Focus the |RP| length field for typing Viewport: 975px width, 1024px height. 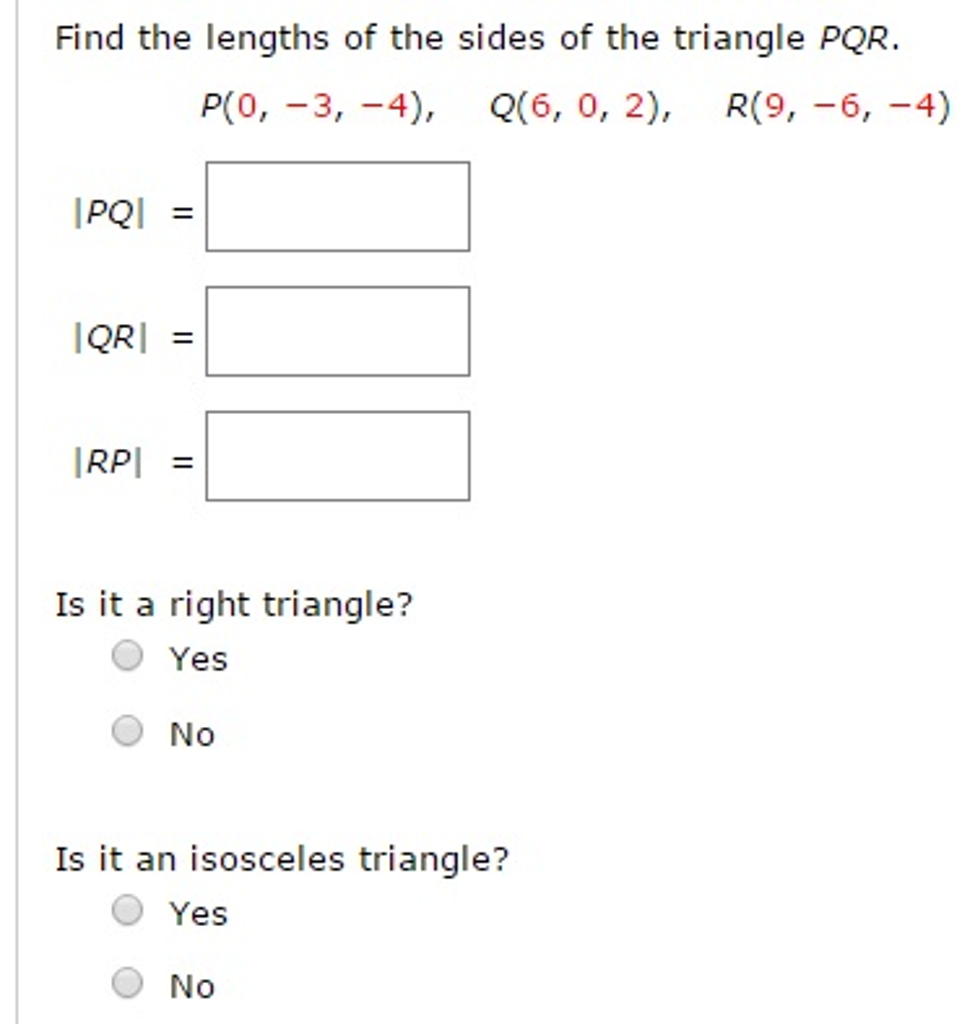[337, 455]
